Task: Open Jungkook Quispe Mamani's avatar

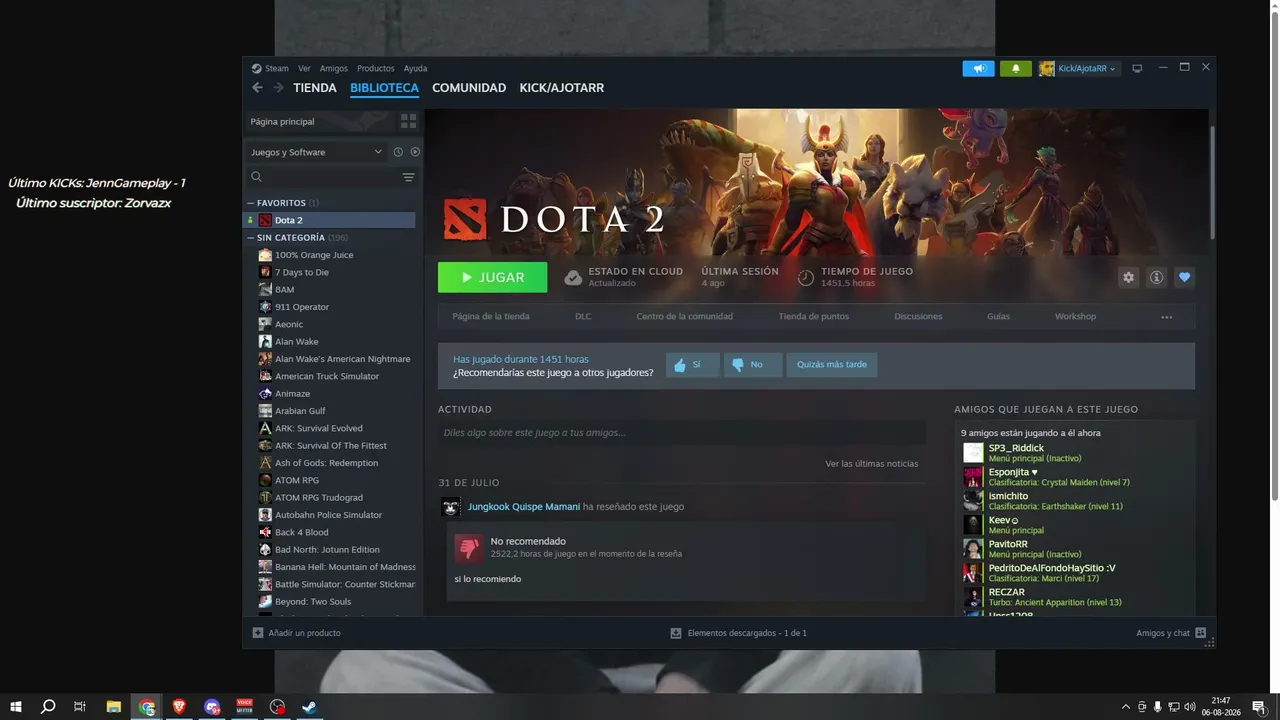Action: click(x=451, y=507)
